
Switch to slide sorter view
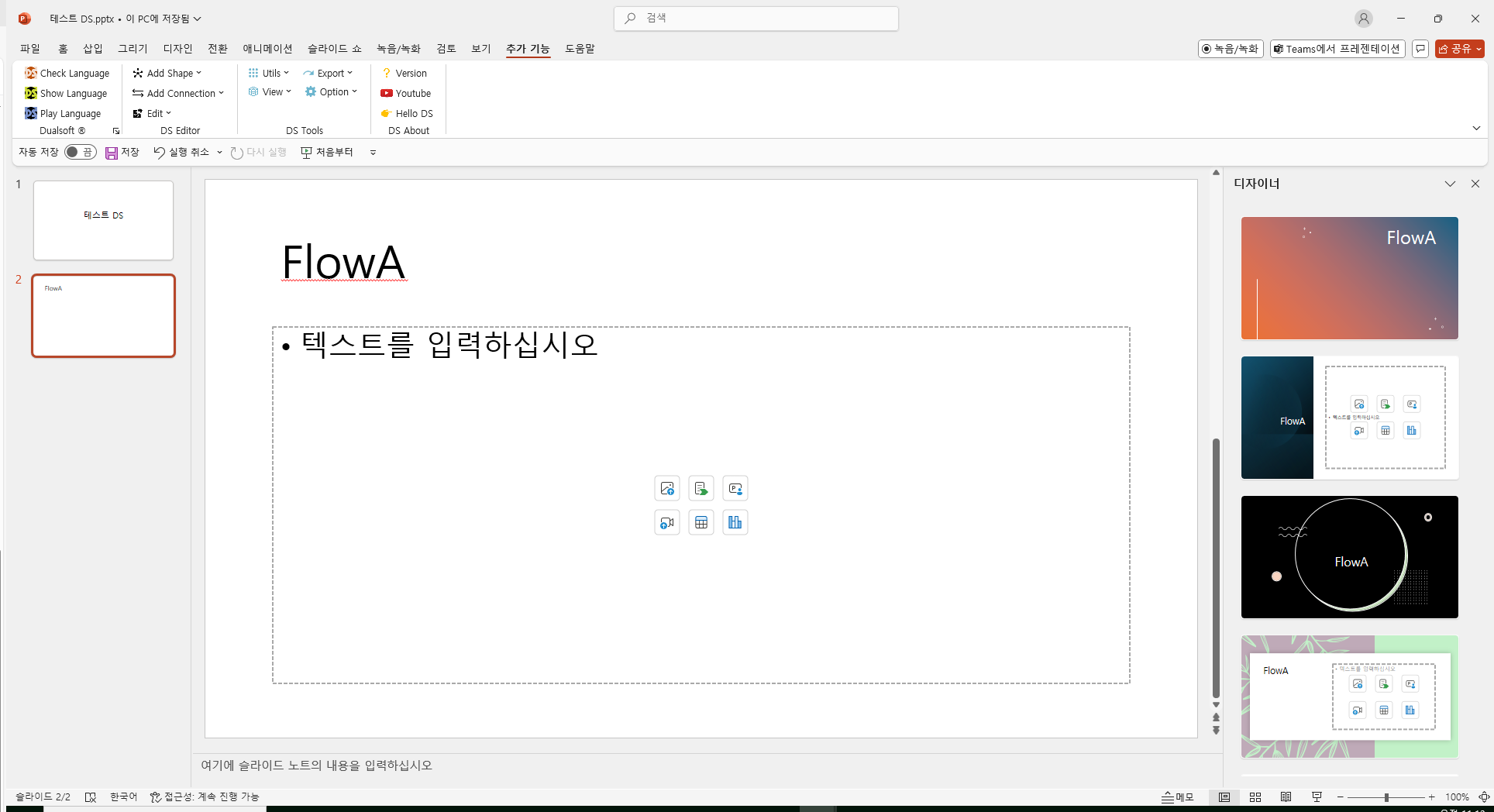click(1255, 797)
